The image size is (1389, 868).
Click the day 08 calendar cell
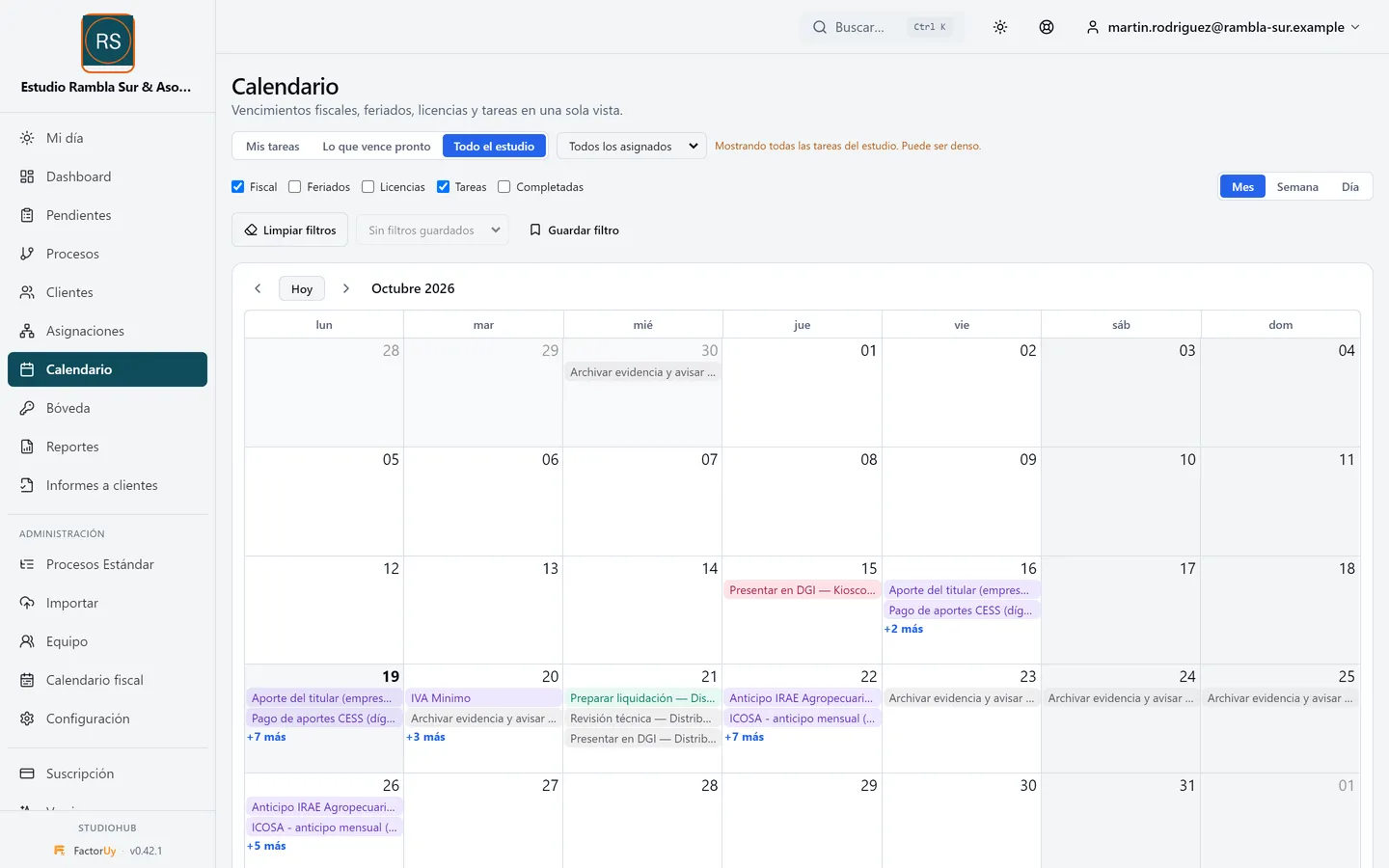pyautogui.click(x=802, y=502)
